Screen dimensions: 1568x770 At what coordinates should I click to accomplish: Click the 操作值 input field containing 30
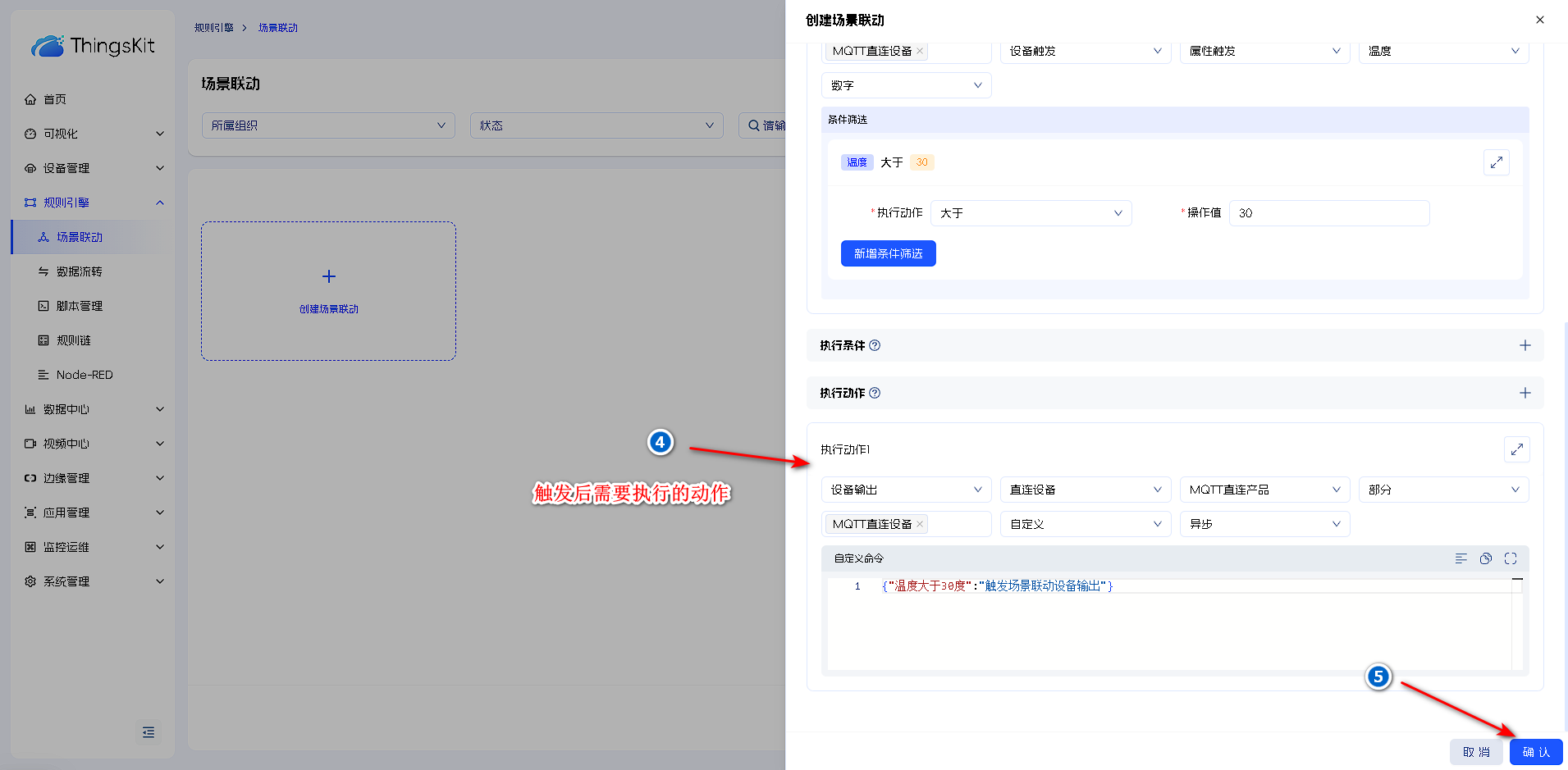[x=1328, y=213]
